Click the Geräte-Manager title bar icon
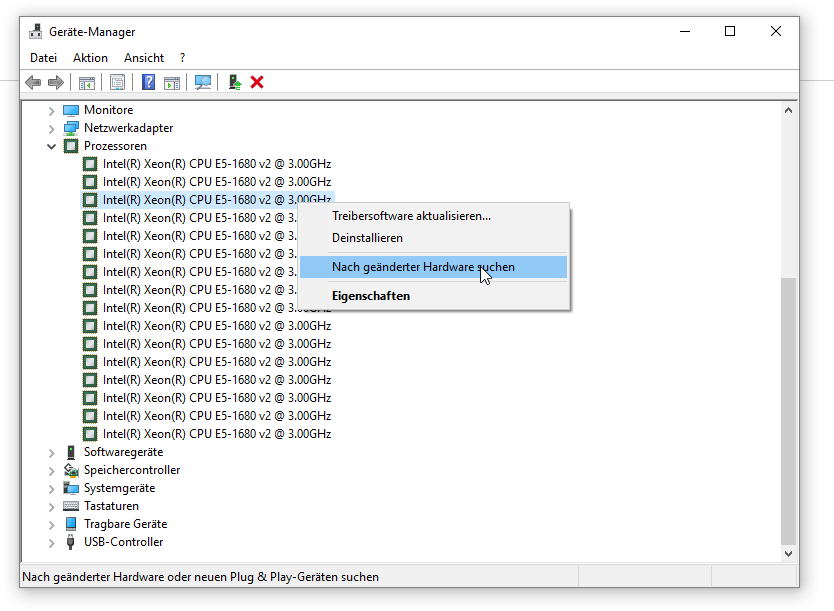Viewport: 834px width, 611px height. [36, 31]
